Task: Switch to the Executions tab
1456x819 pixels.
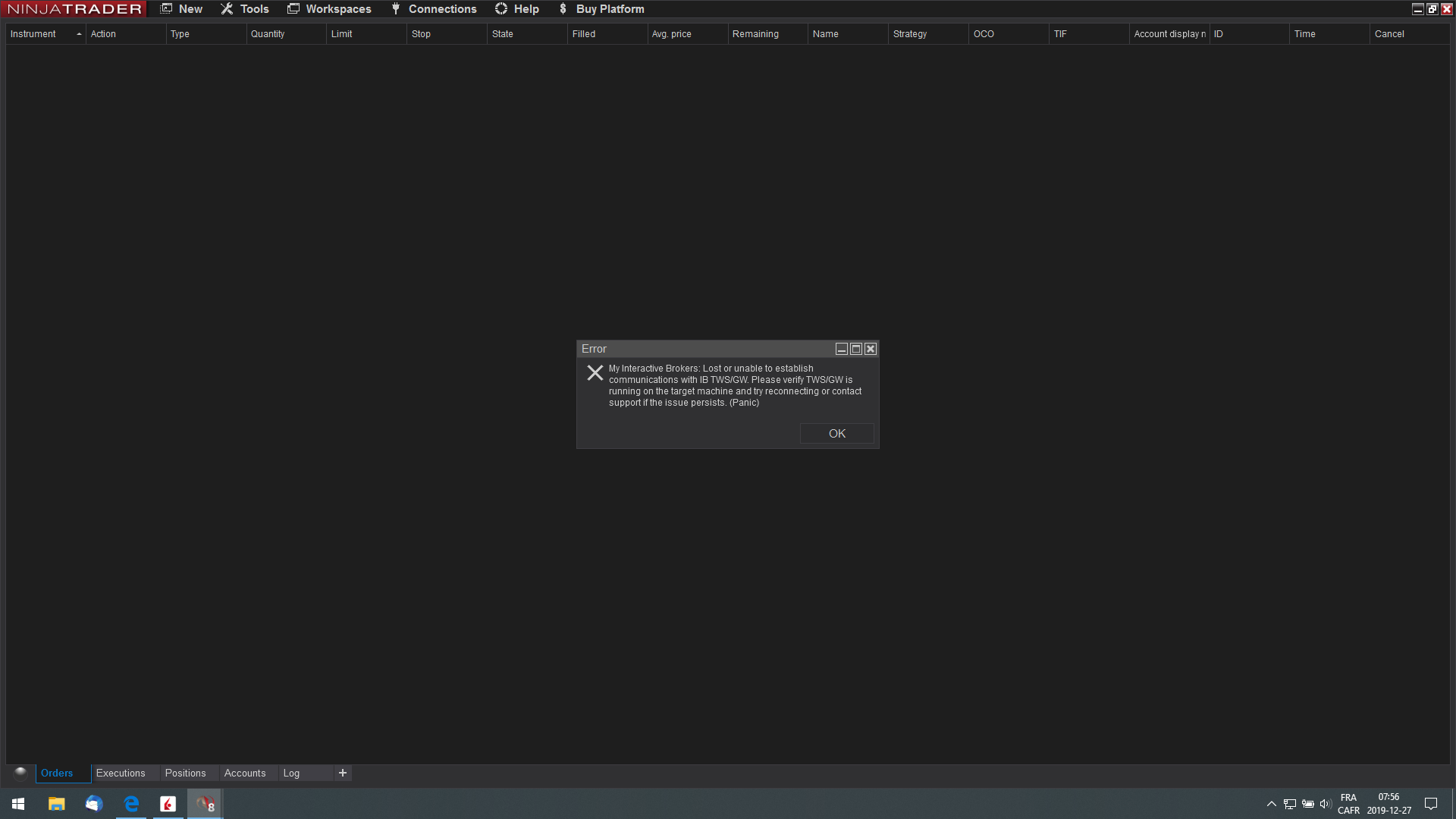Action: pyautogui.click(x=121, y=773)
